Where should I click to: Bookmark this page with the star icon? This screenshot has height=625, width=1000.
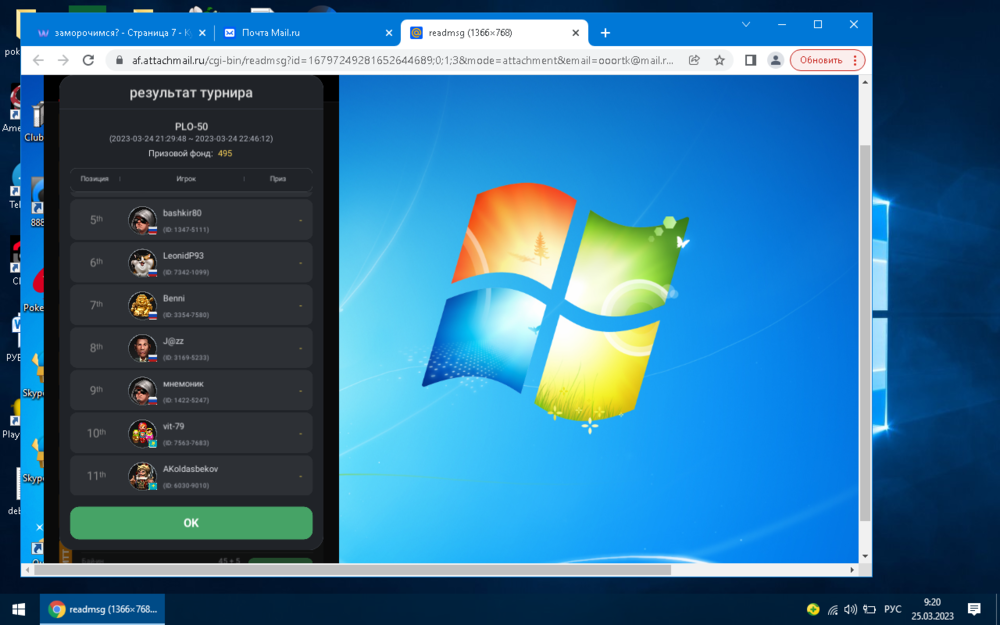coord(719,60)
